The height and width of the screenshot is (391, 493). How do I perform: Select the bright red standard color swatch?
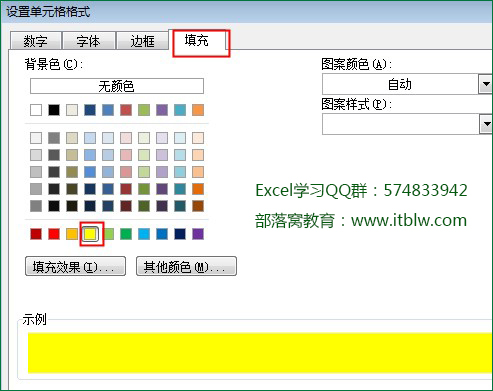tap(54, 234)
